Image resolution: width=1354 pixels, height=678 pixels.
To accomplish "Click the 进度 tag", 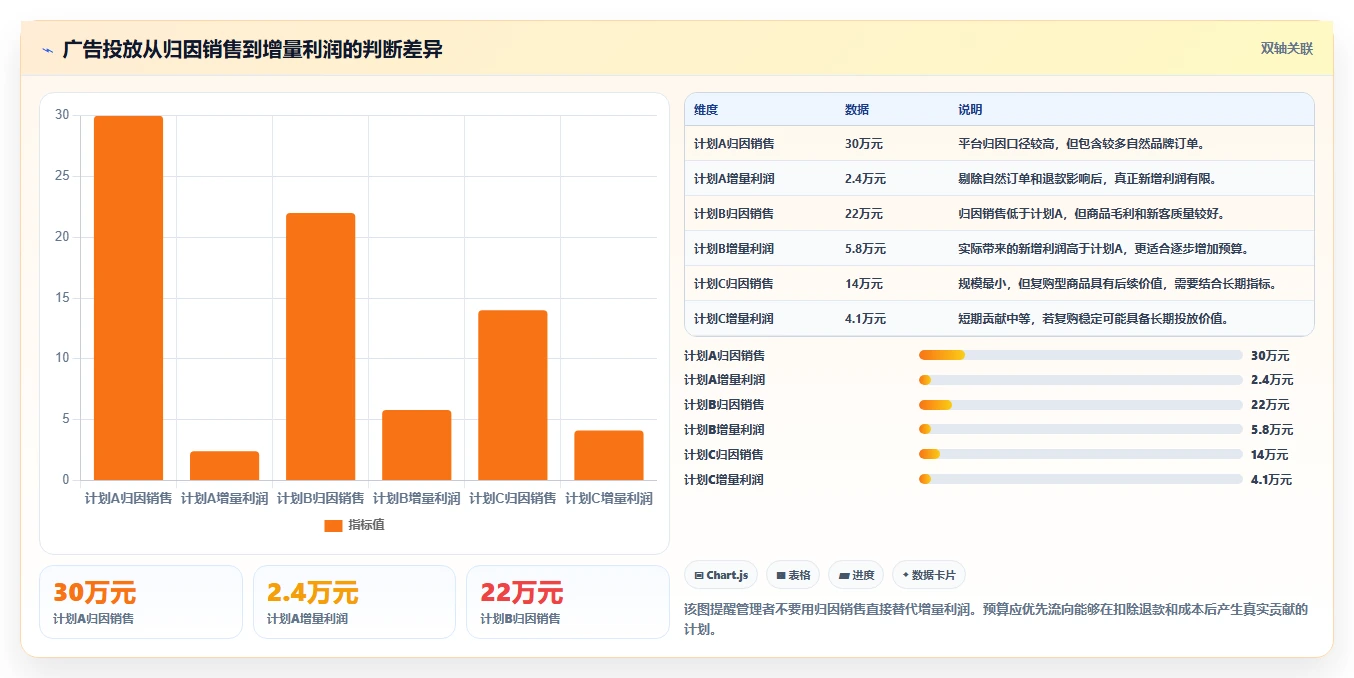I will 856,575.
